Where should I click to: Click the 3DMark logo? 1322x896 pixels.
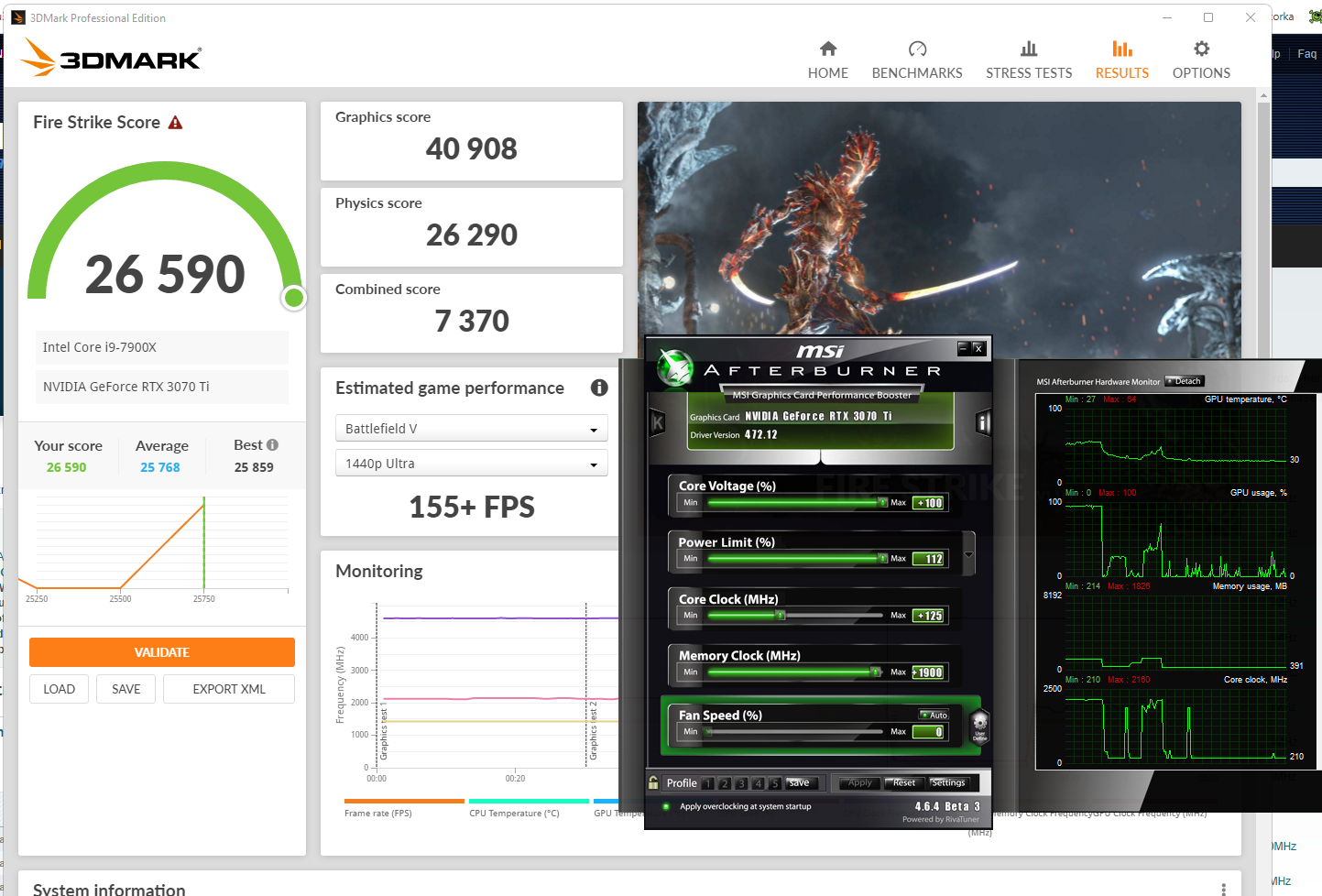click(x=111, y=57)
